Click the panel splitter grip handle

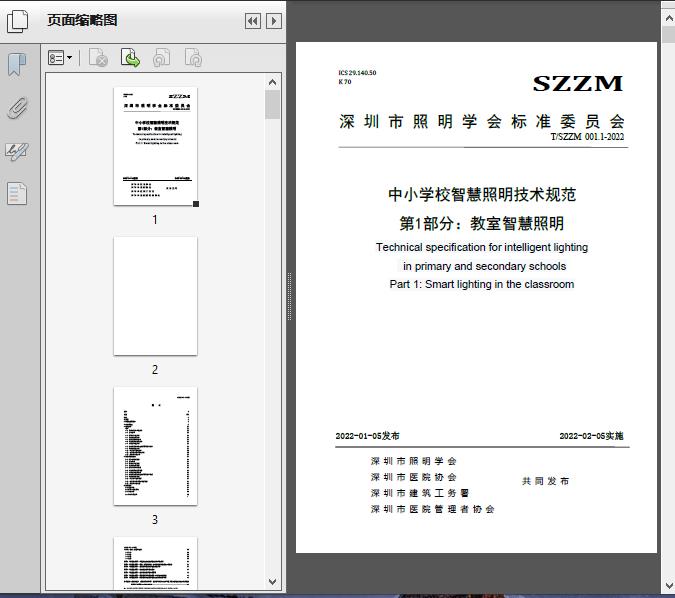pos(290,296)
